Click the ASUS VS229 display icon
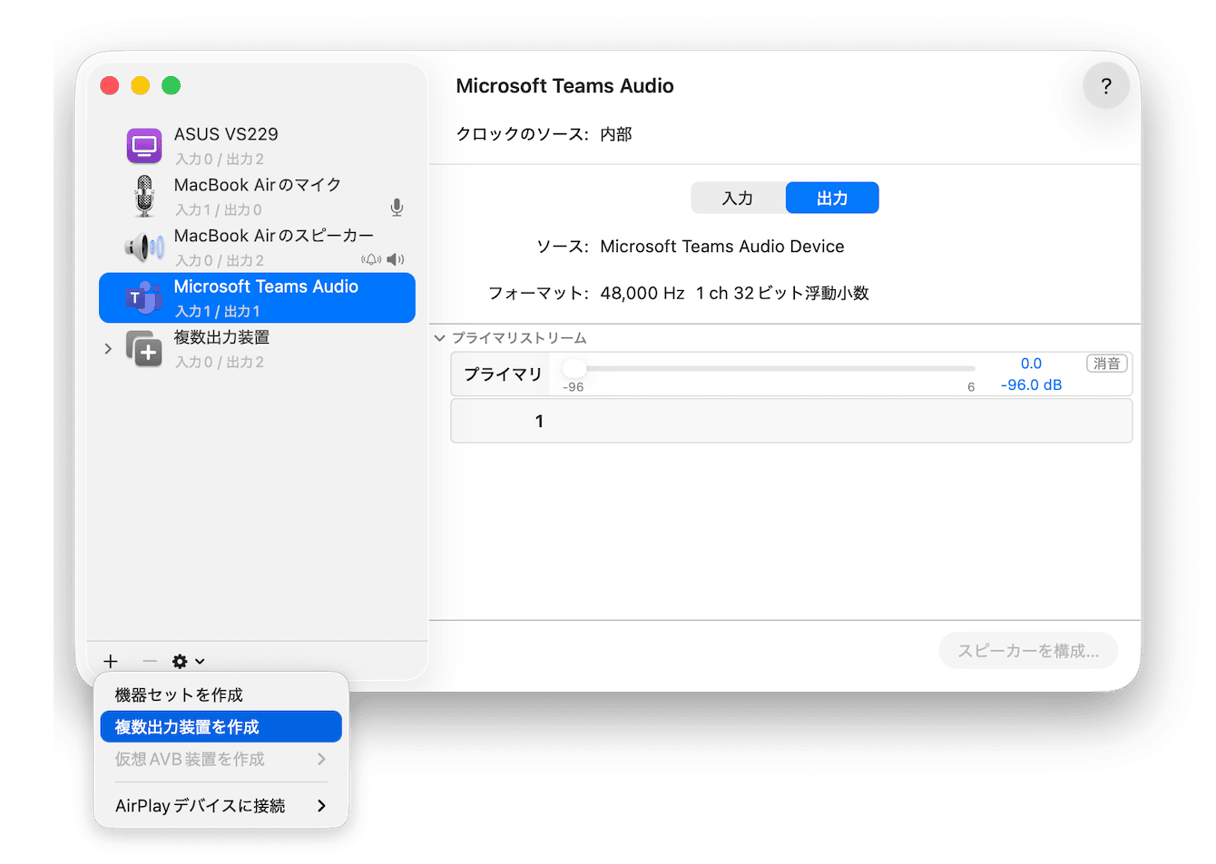The height and width of the screenshot is (864, 1216). click(x=145, y=146)
